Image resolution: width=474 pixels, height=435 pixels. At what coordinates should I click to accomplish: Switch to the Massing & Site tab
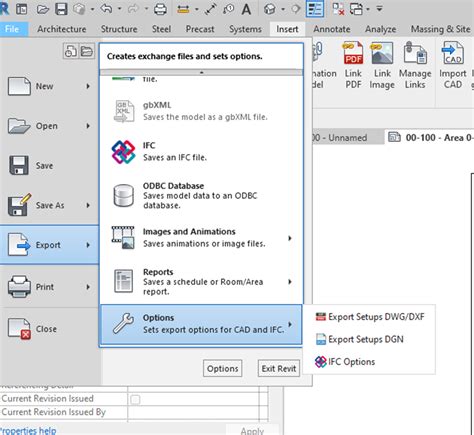(x=441, y=29)
